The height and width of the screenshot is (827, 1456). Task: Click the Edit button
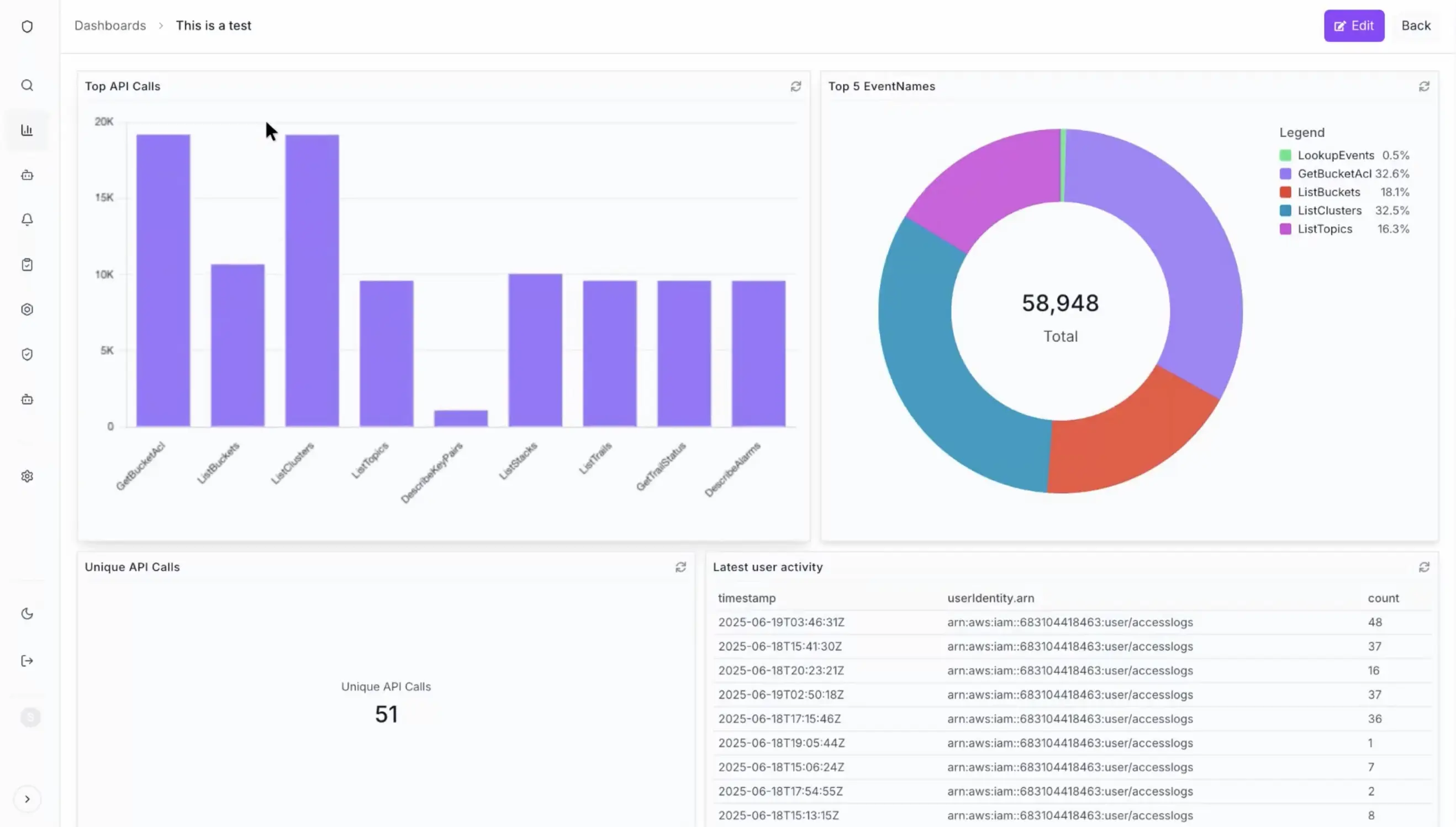(1354, 25)
